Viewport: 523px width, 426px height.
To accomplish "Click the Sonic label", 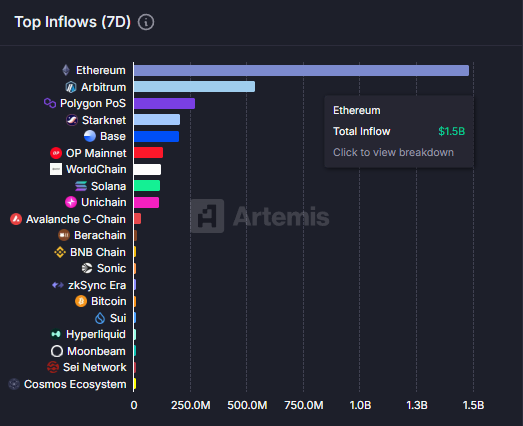I will point(111,268).
